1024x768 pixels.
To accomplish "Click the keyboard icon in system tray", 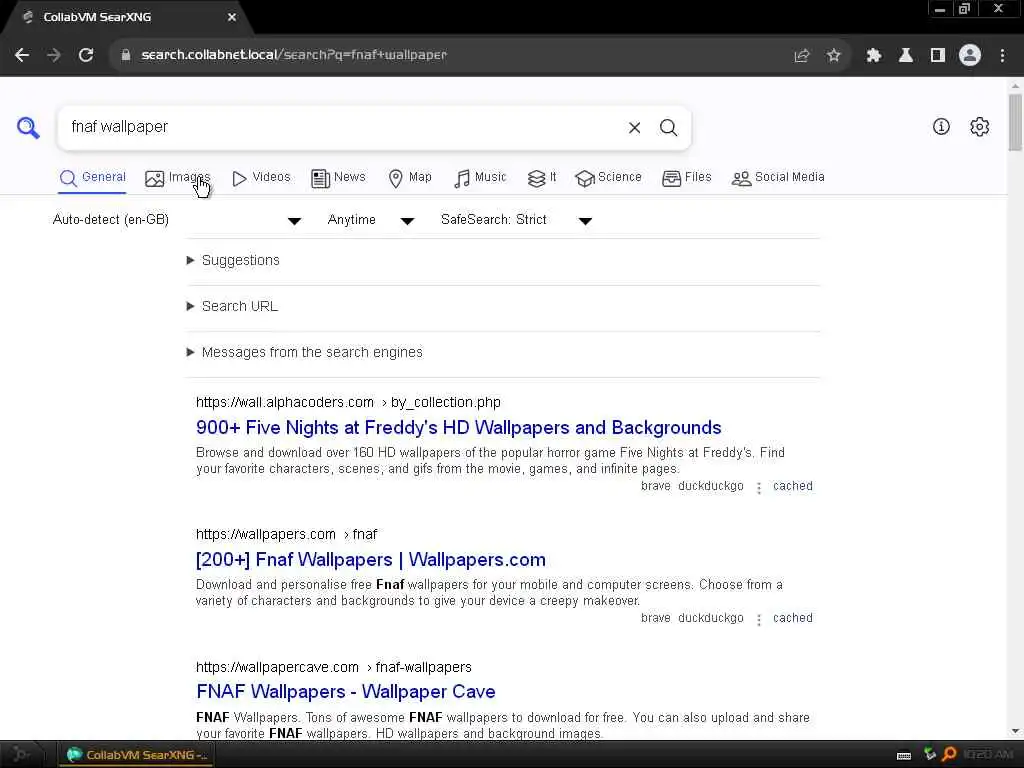I will point(904,756).
